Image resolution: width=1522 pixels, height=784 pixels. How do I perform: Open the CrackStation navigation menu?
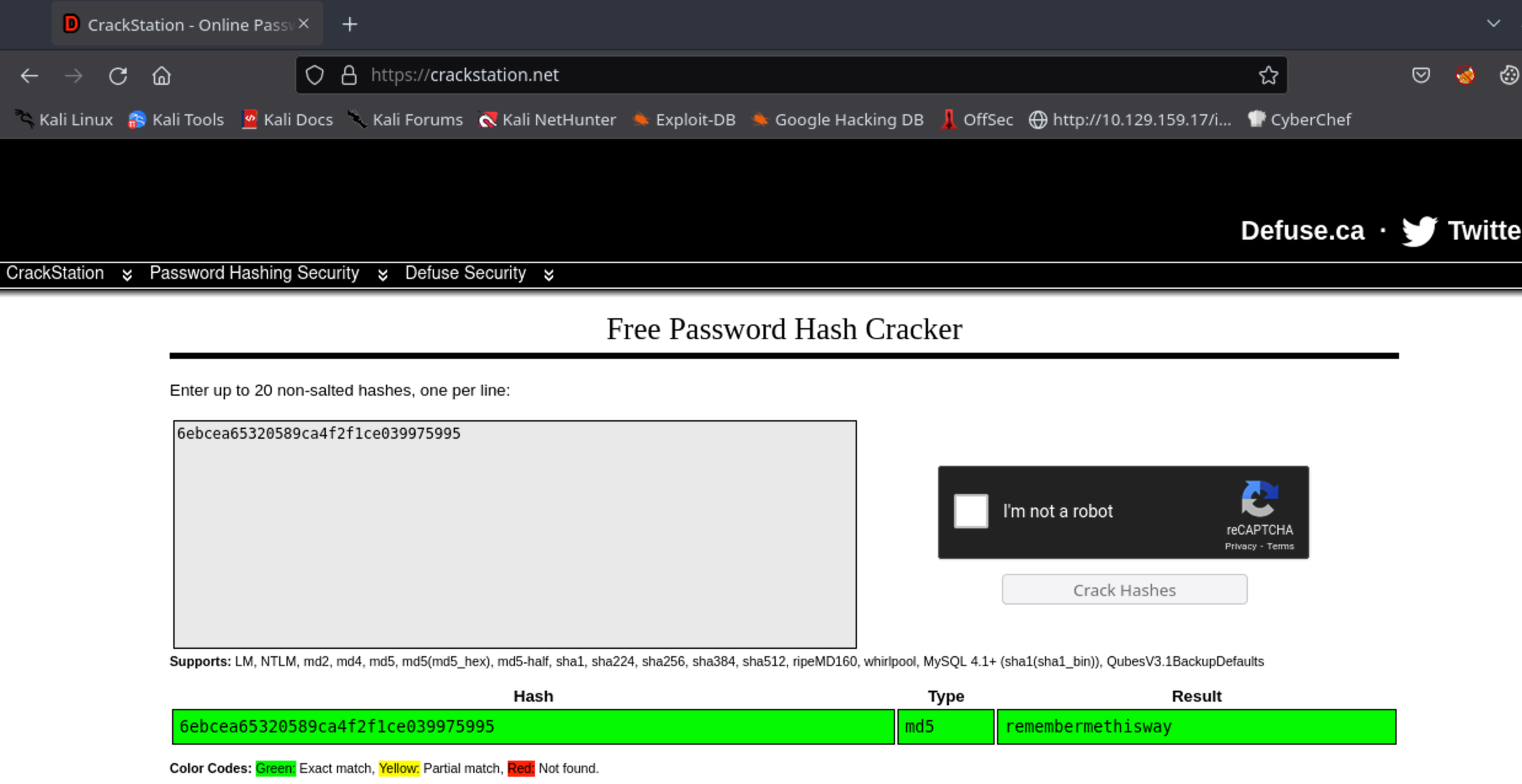click(x=55, y=273)
